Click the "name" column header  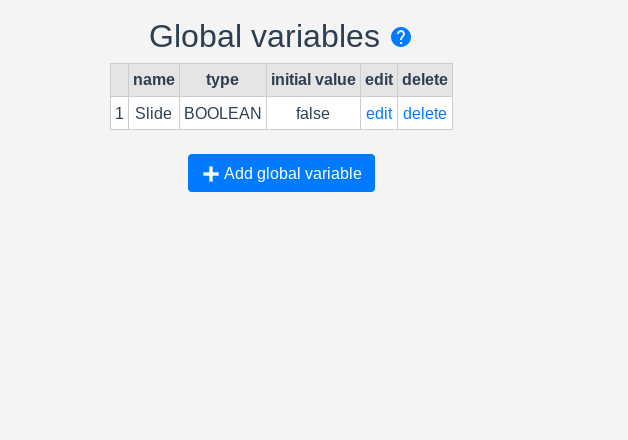click(154, 80)
